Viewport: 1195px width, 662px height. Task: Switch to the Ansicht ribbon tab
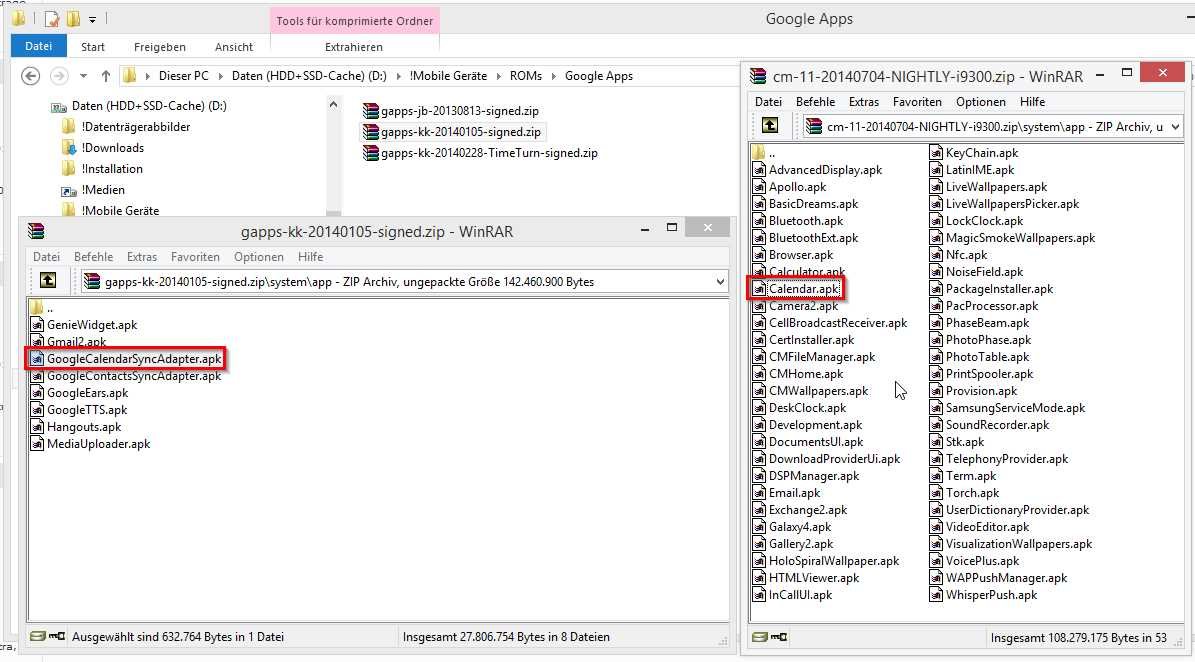tap(233, 46)
